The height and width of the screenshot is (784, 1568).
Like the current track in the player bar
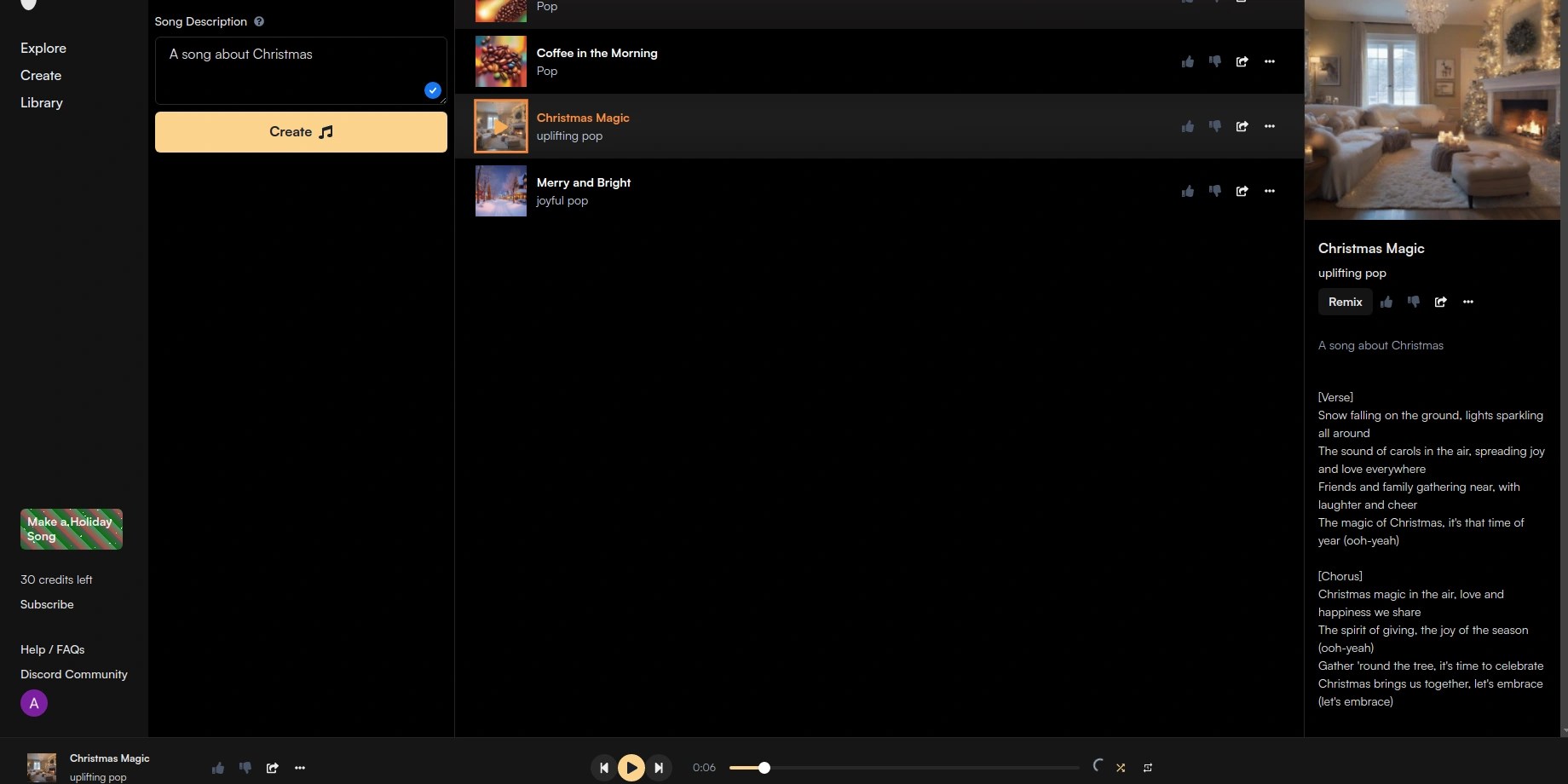[218, 768]
